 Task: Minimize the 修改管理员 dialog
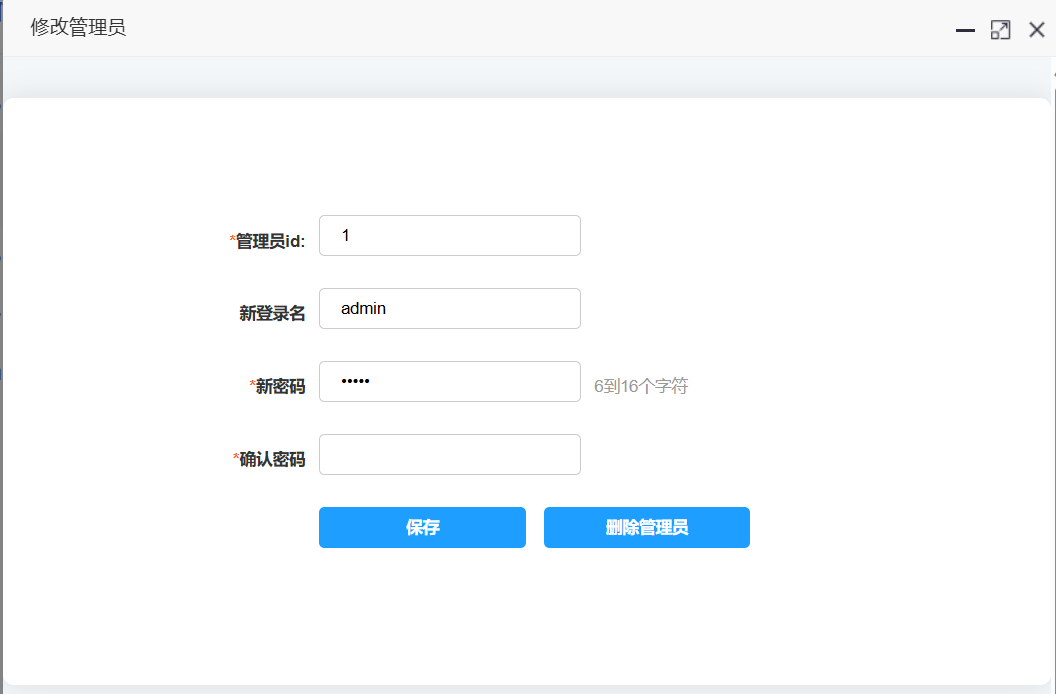pos(965,30)
